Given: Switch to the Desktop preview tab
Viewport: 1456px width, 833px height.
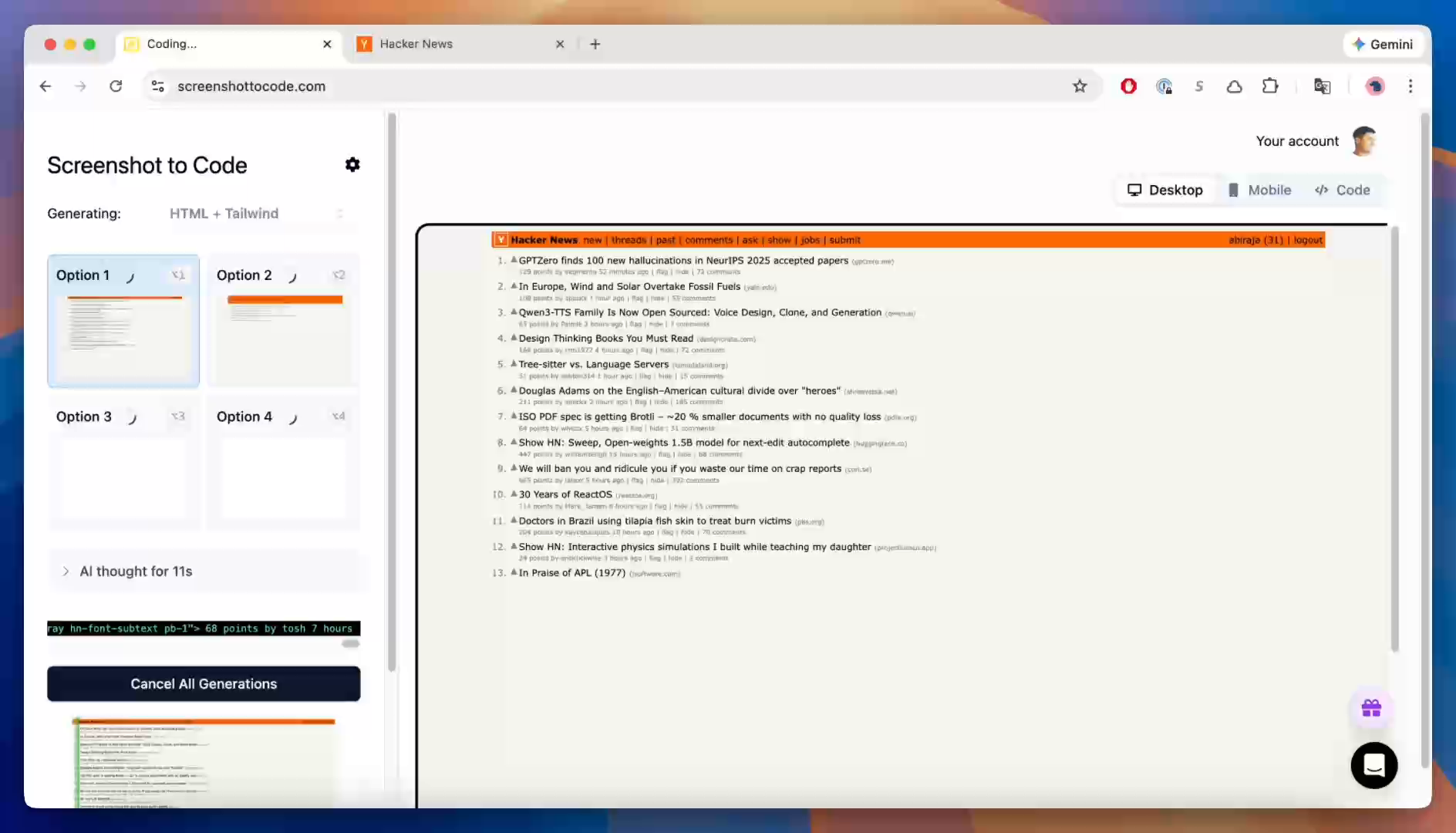Looking at the screenshot, I should [1165, 191].
